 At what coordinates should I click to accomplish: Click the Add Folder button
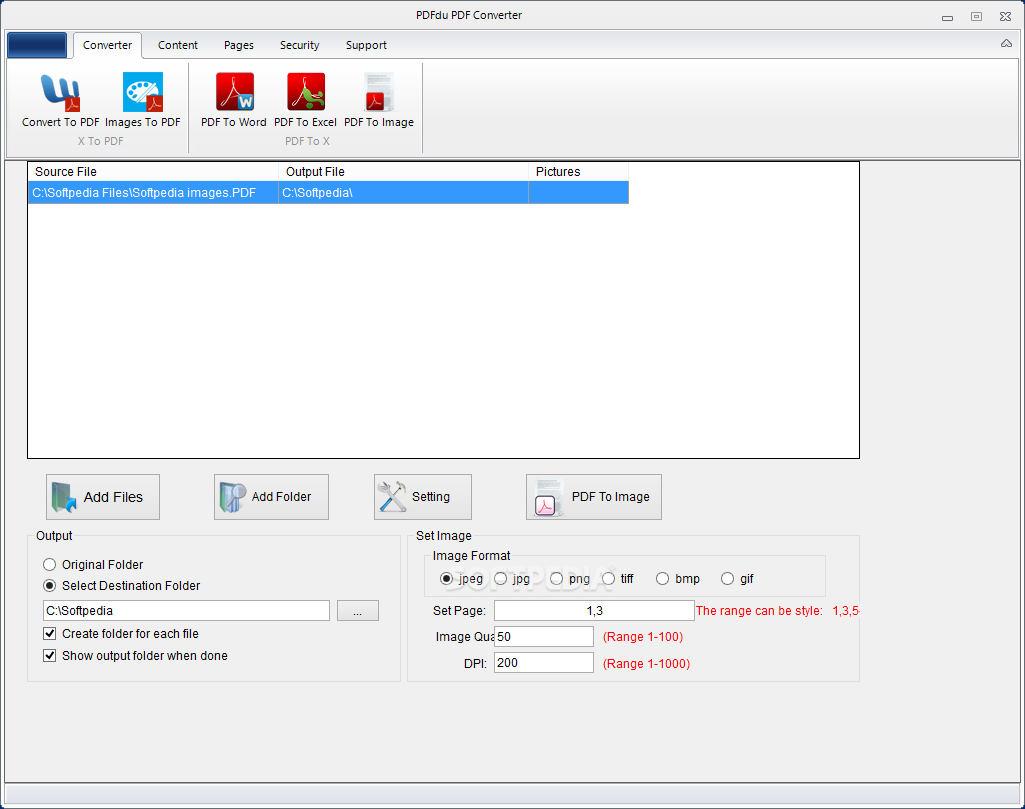pyautogui.click(x=271, y=497)
